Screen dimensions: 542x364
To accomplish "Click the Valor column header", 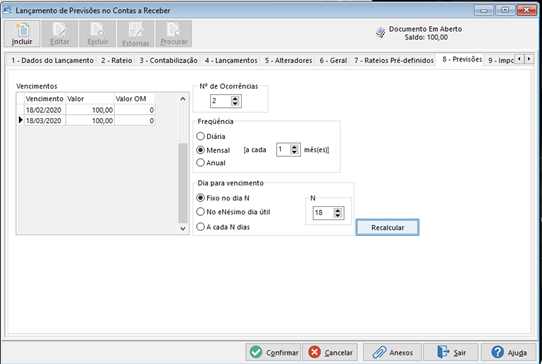I will pyautogui.click(x=90, y=99).
